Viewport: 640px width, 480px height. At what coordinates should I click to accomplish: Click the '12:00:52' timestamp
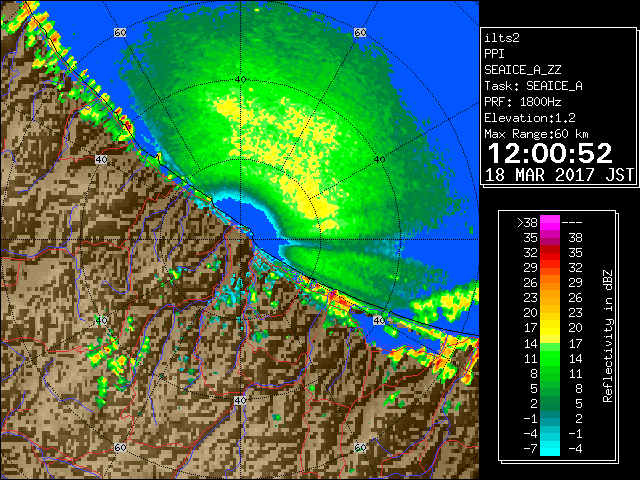click(550, 153)
